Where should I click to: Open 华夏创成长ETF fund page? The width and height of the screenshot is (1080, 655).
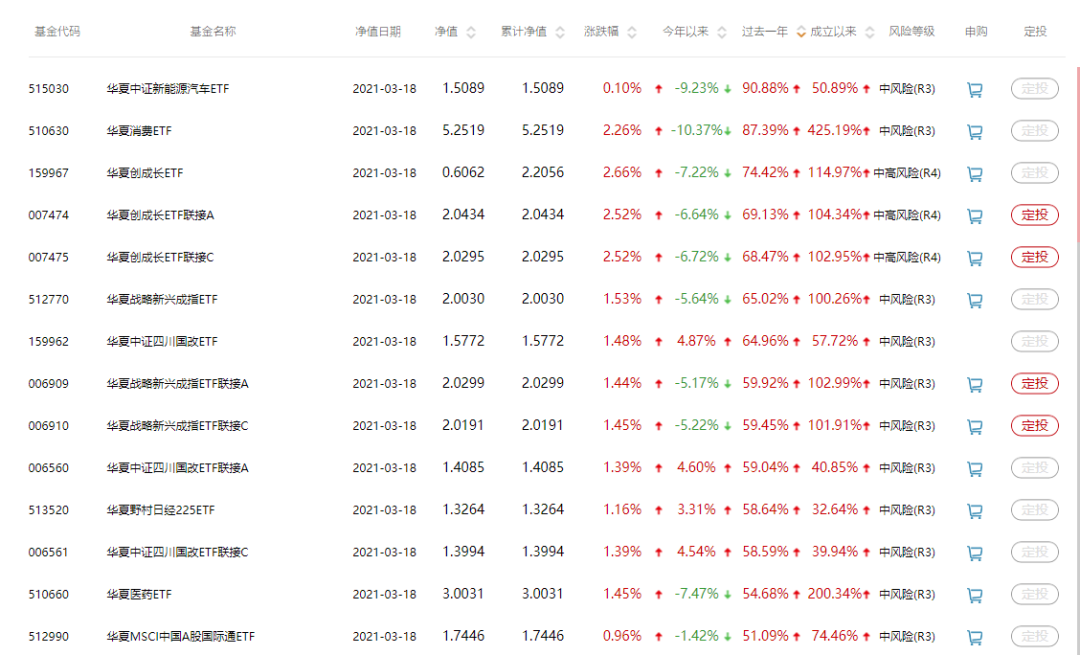(x=145, y=173)
